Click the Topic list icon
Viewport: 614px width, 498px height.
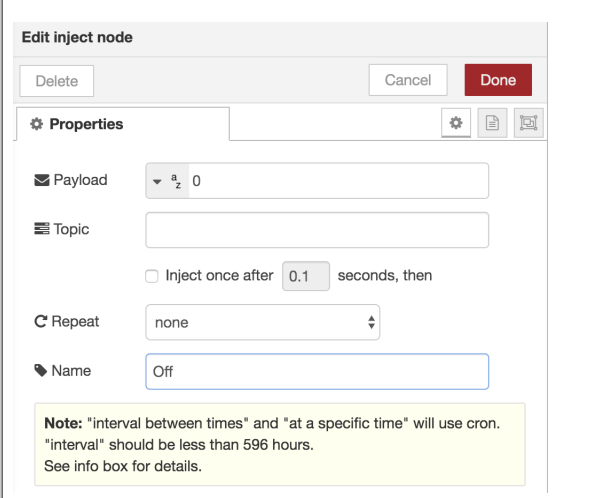click(42, 230)
